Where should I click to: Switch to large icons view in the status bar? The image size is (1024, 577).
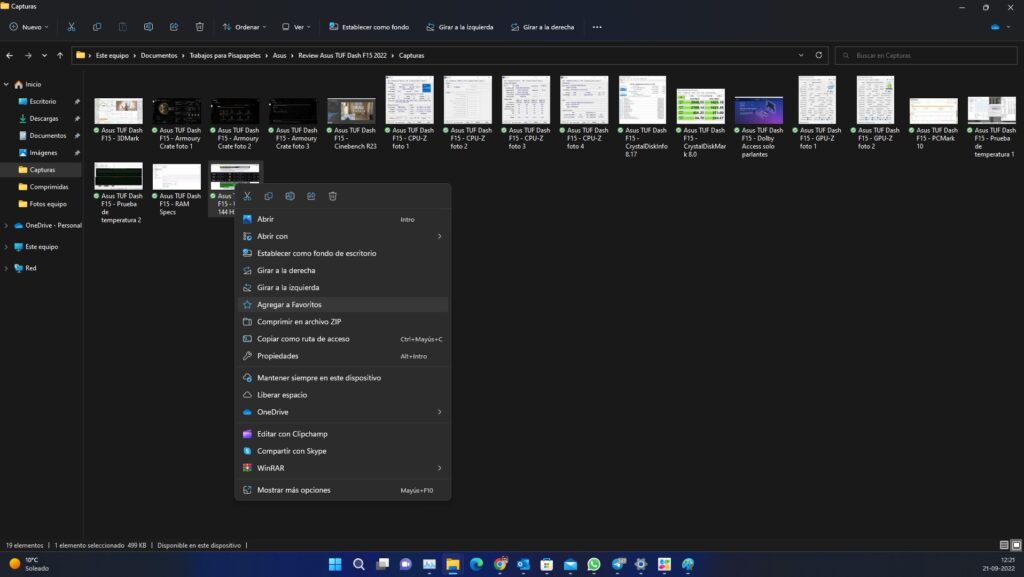coord(1015,545)
